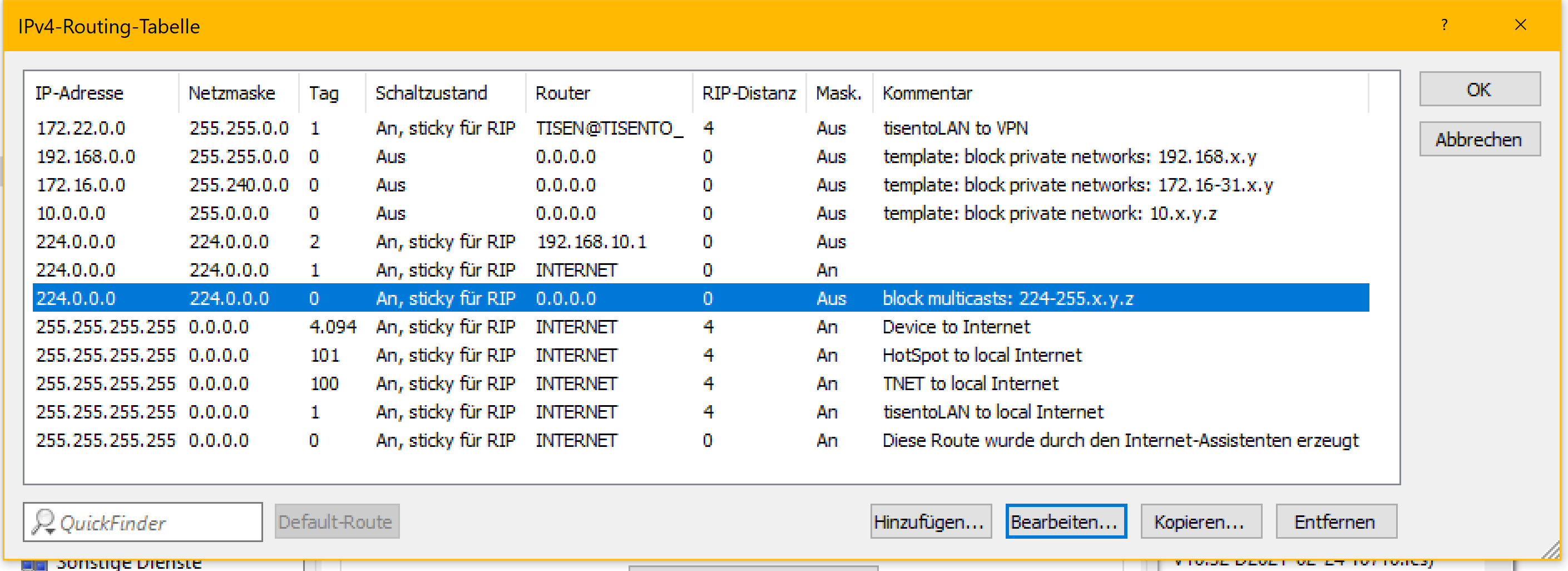
Task: Select the 172.22.0.0 route row
Action: point(701,128)
